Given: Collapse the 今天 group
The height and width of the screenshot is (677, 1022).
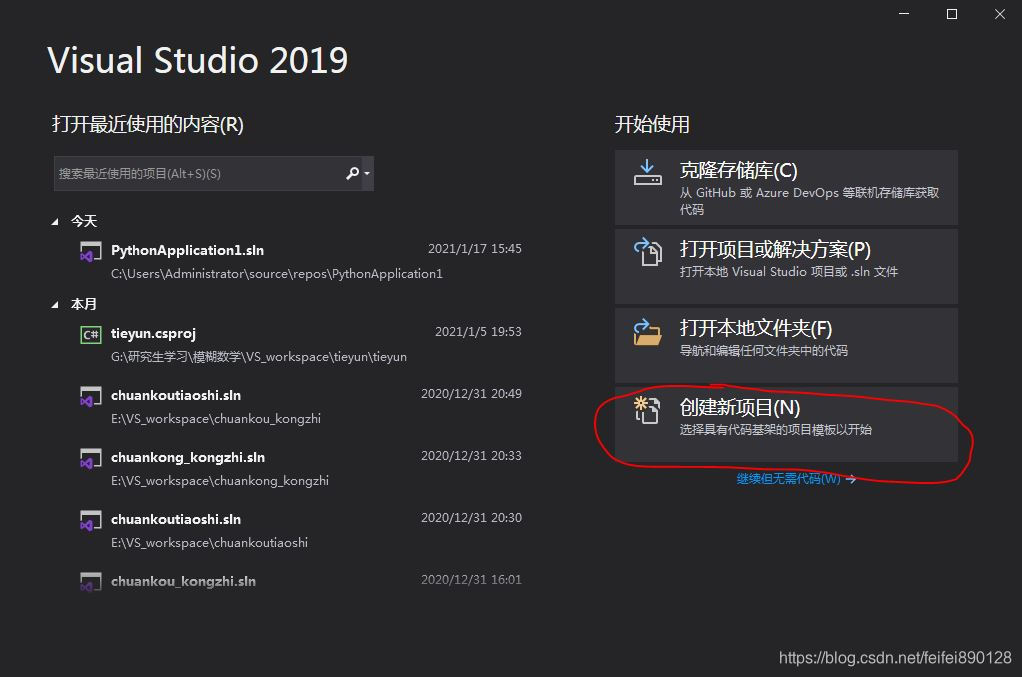Looking at the screenshot, I should (x=55, y=222).
